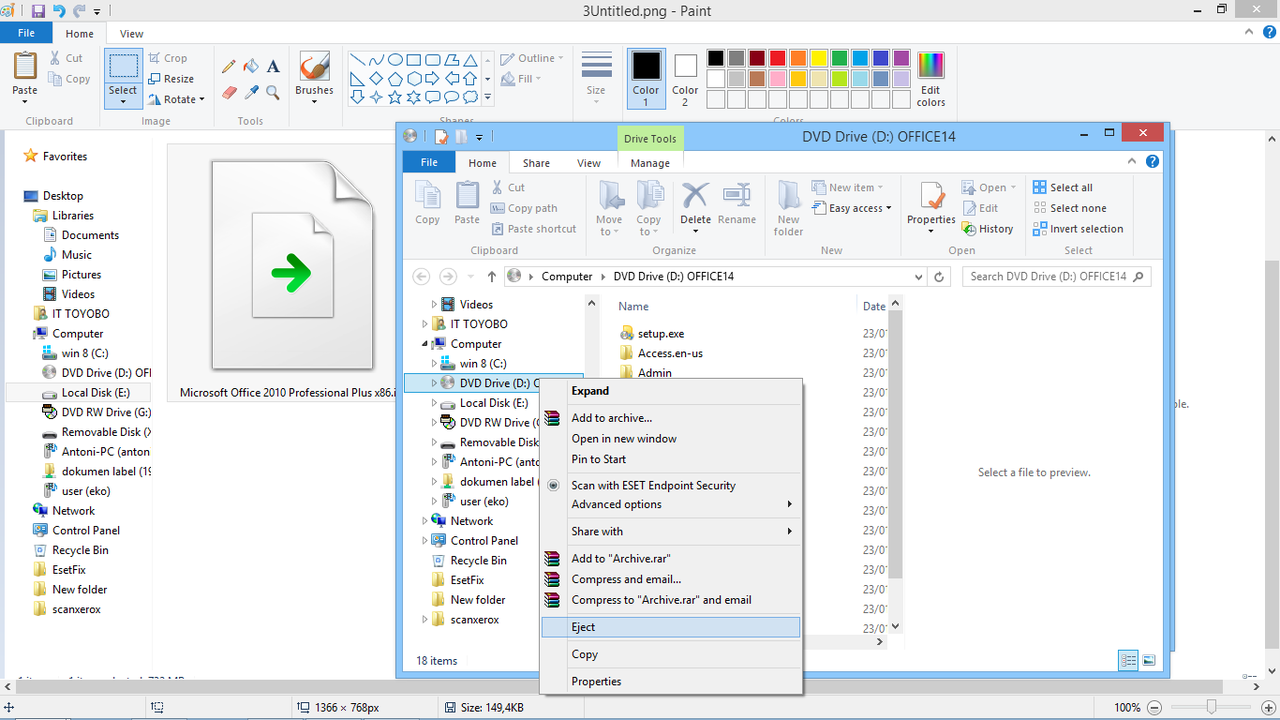Open the Brushes tool in Paint
This screenshot has height=720, width=1280.
click(314, 77)
